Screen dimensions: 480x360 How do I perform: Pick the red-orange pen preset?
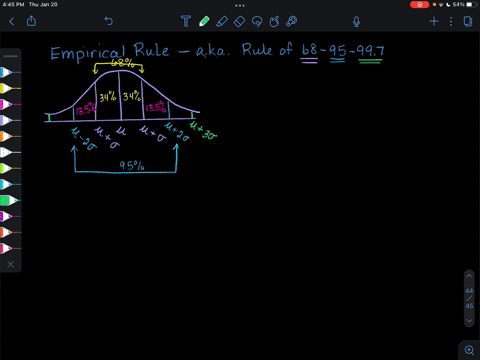pyautogui.click(x=10, y=232)
